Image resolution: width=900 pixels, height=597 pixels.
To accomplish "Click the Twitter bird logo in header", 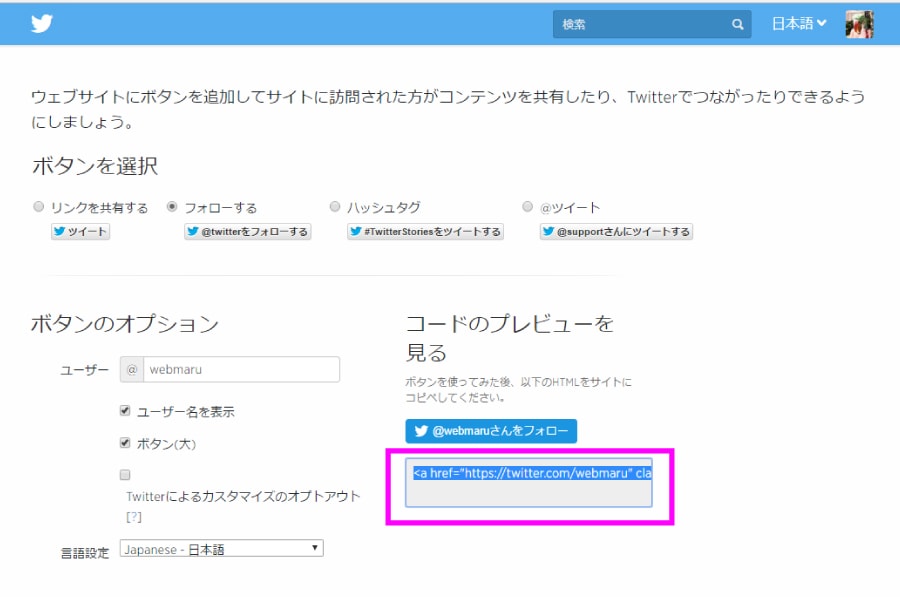I will pos(42,24).
